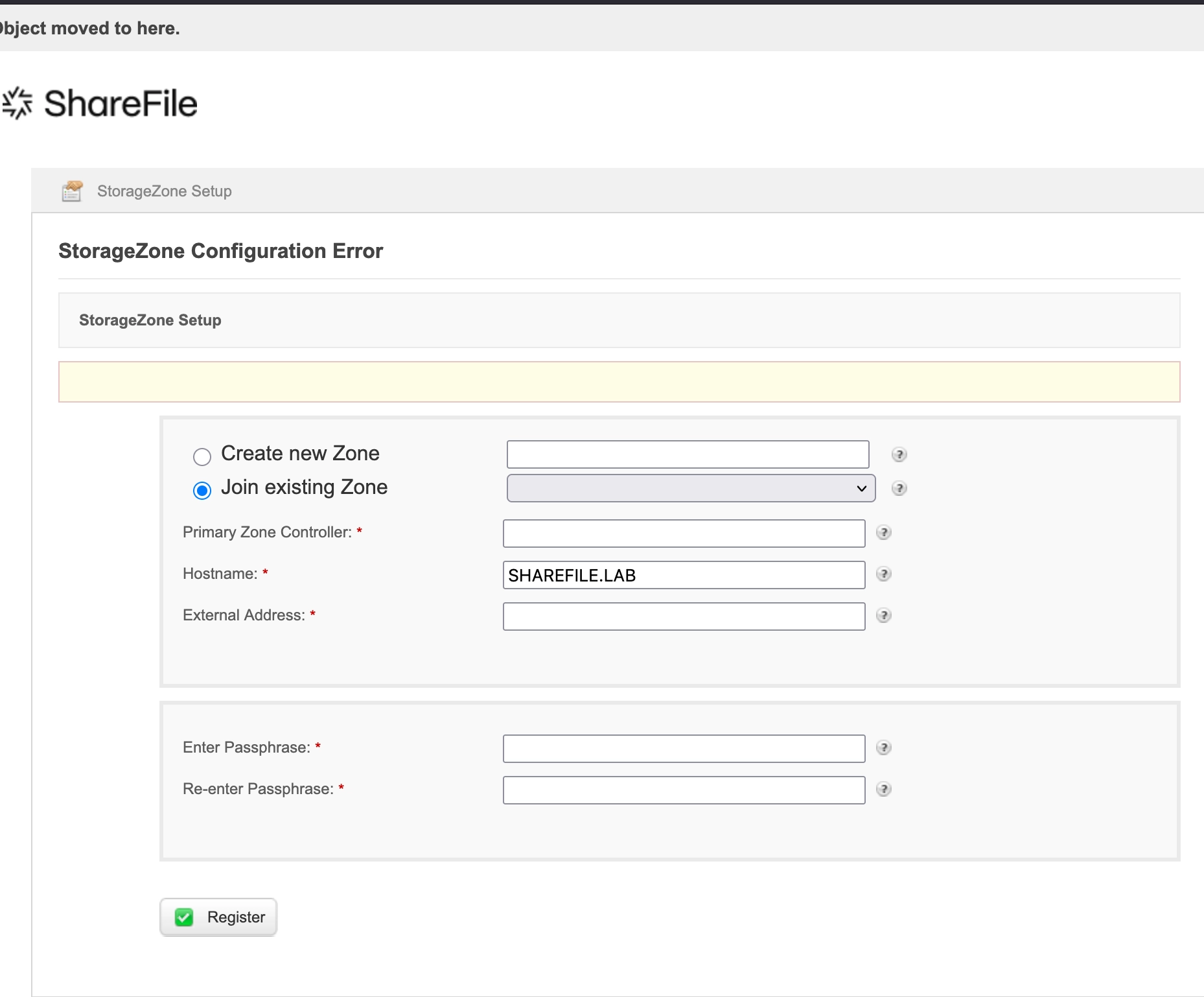Focus the Enter Passphrase text box
1204x997 pixels.
pyautogui.click(x=684, y=748)
